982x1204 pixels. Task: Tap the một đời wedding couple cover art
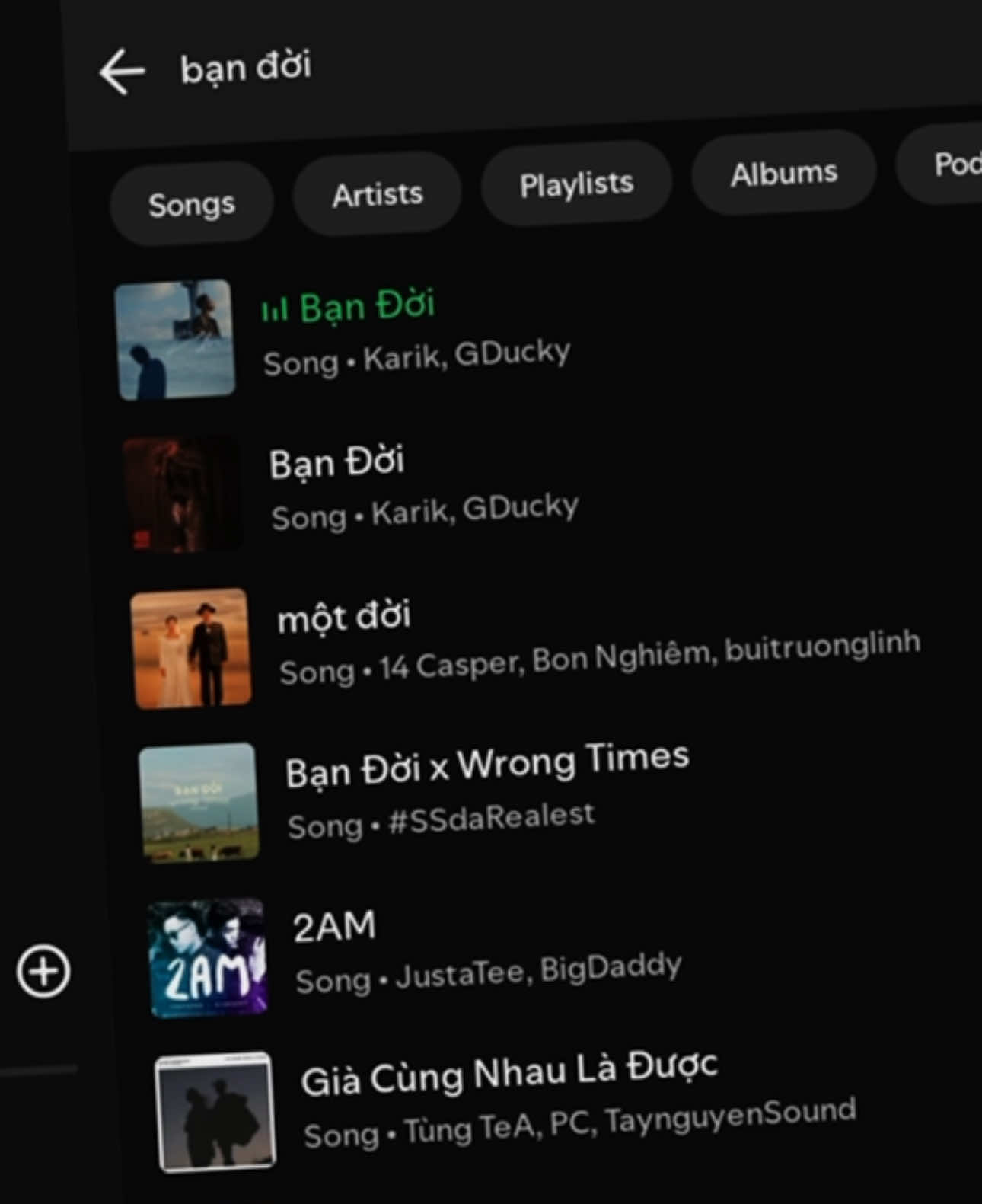pos(190,648)
